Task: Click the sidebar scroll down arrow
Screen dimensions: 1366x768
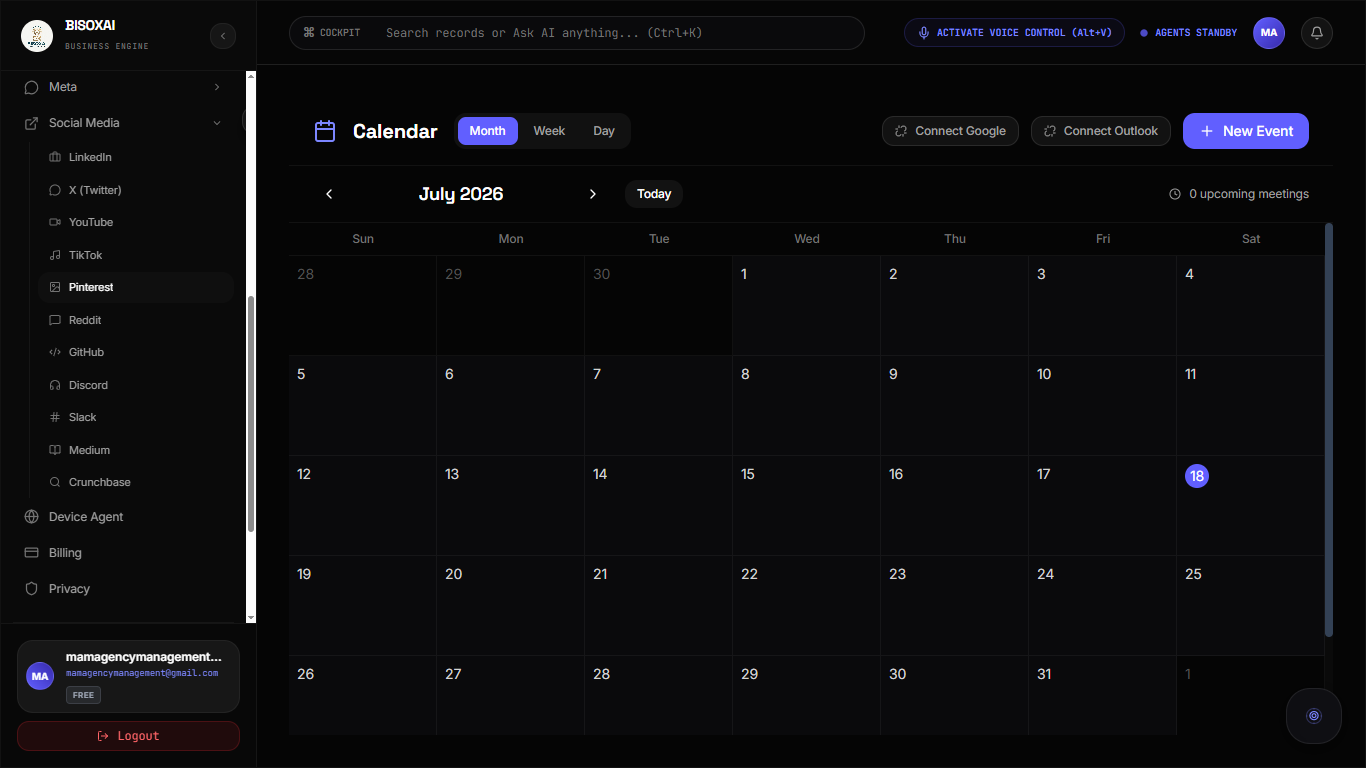Action: point(251,618)
